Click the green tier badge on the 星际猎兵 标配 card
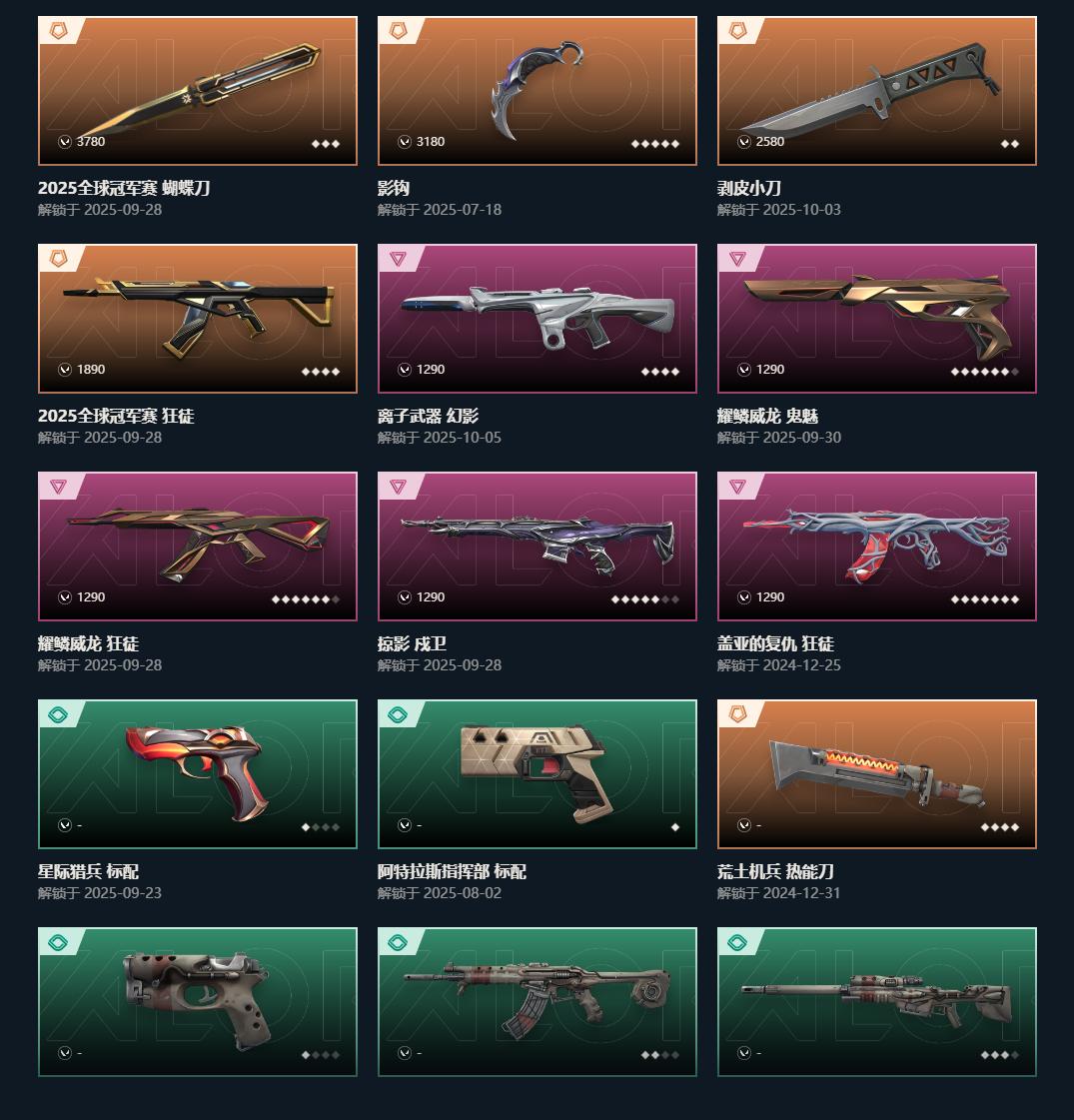This screenshot has height=1120, width=1074. 58,714
